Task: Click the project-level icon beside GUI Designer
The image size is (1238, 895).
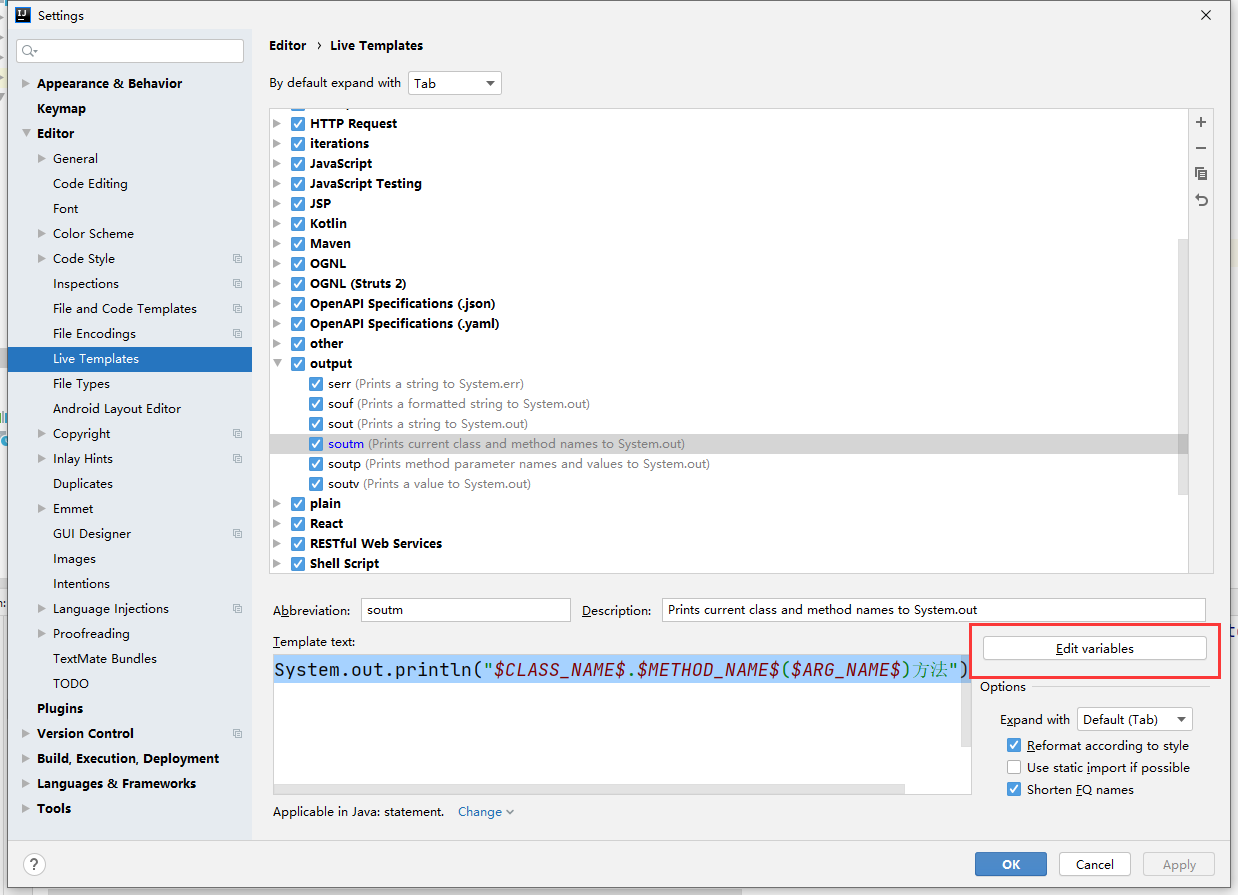Action: 237,534
